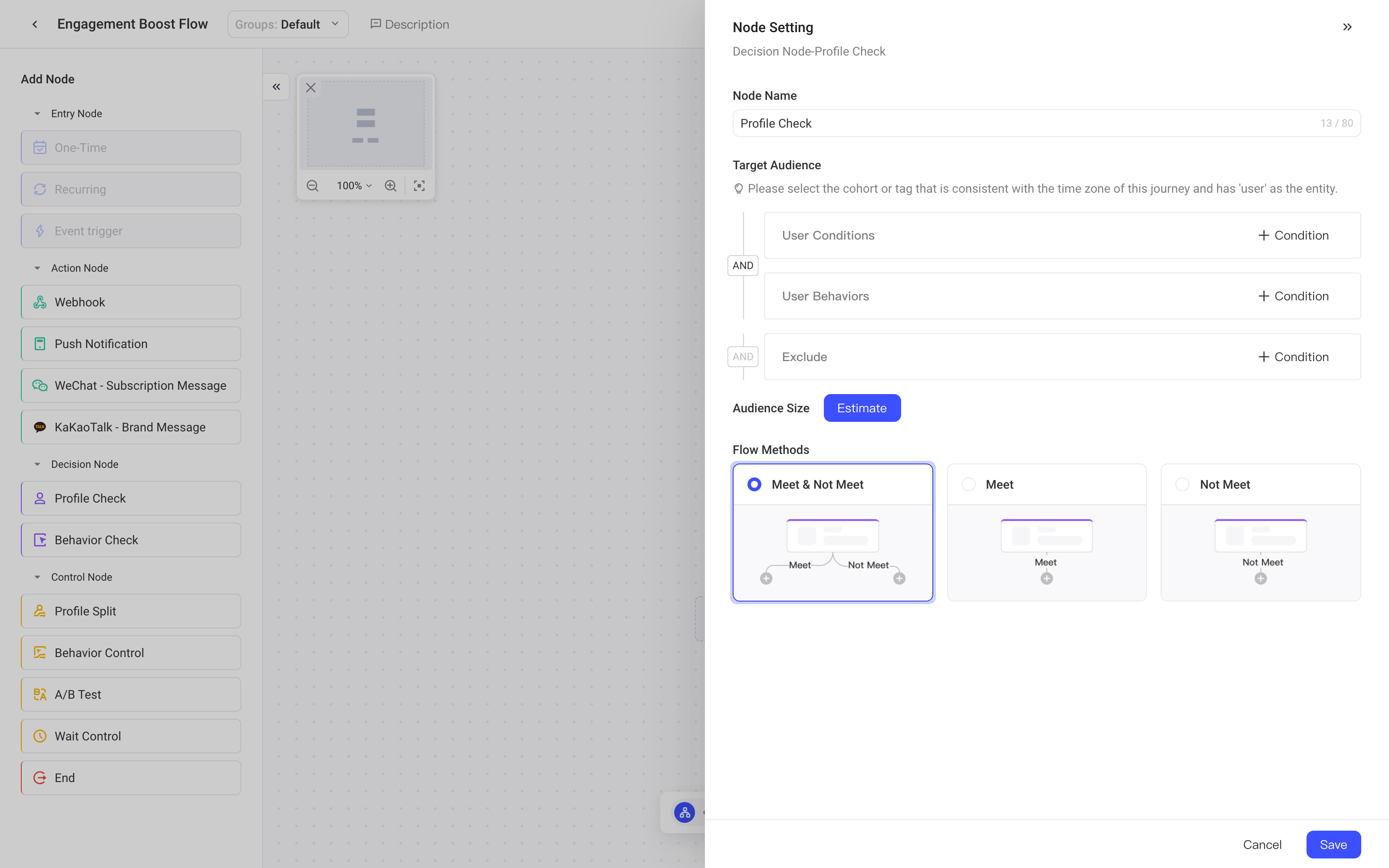Add a condition to User Behaviors
This screenshot has height=868, width=1389.
(x=1293, y=296)
